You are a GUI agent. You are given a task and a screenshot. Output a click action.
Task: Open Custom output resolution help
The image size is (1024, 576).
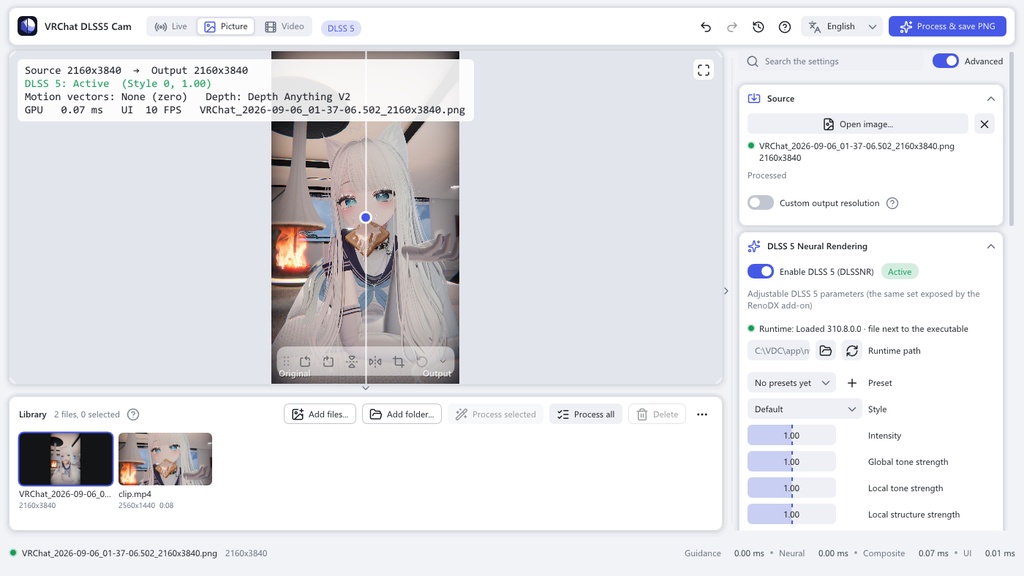tap(892, 203)
